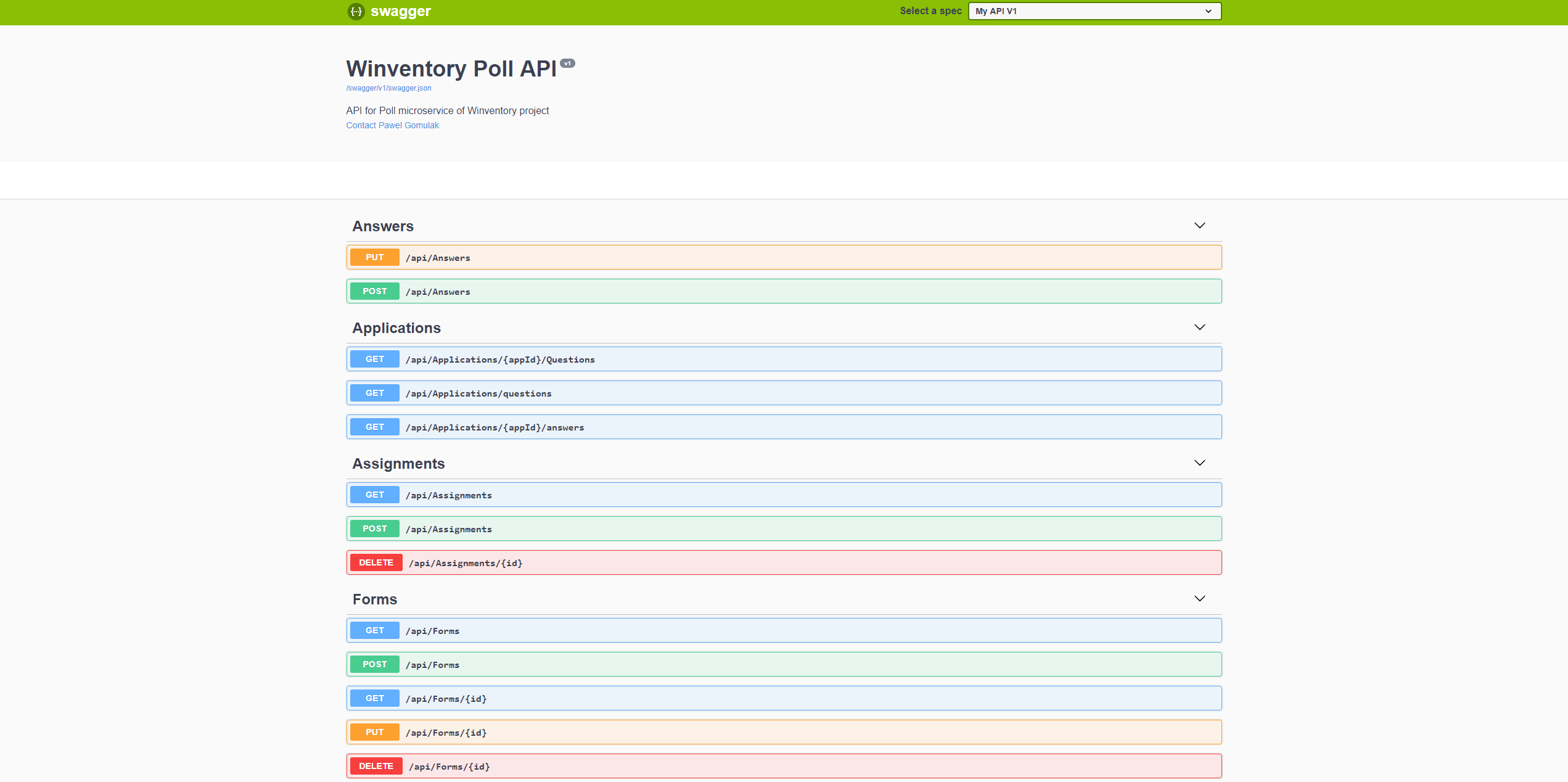Click the Swagger logo icon

[x=356, y=11]
